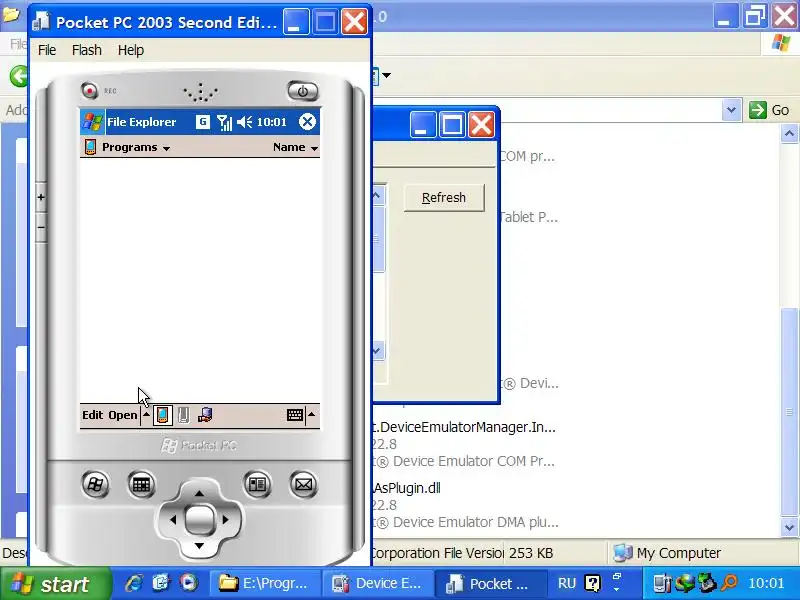Switch to the Pocket ... taskbar button
Screen dimensions: 800x600
pos(490,584)
